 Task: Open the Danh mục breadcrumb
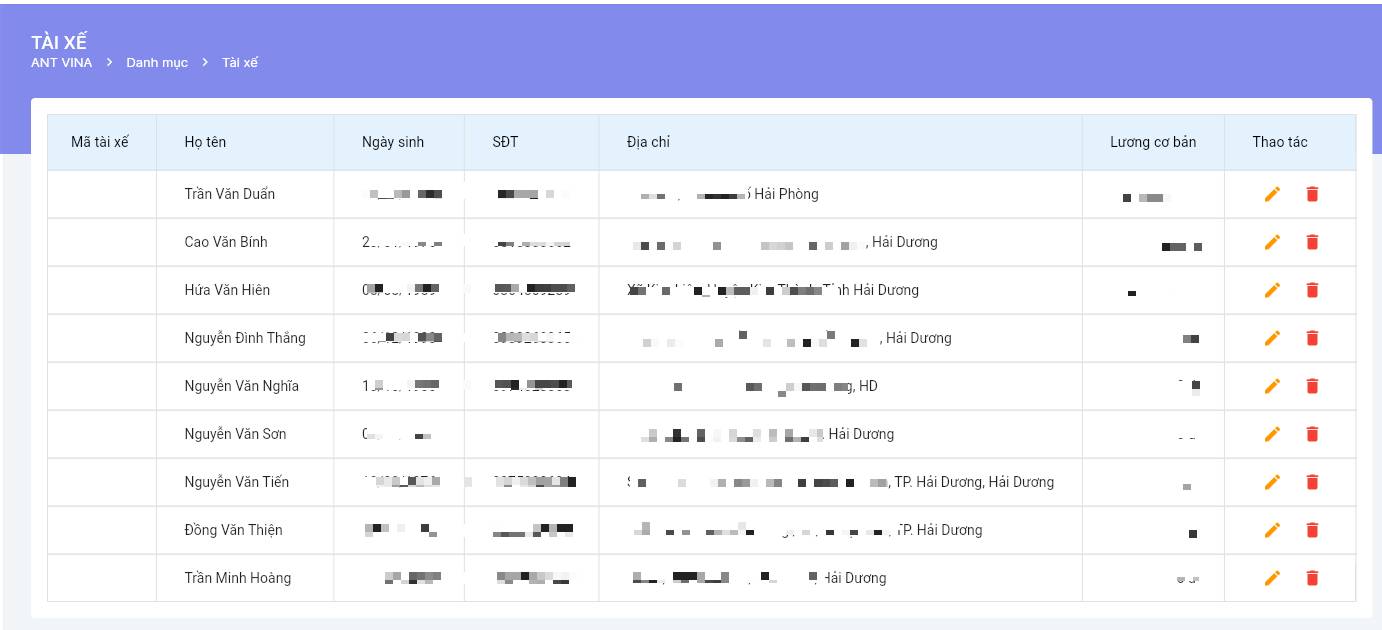pyautogui.click(x=157, y=63)
